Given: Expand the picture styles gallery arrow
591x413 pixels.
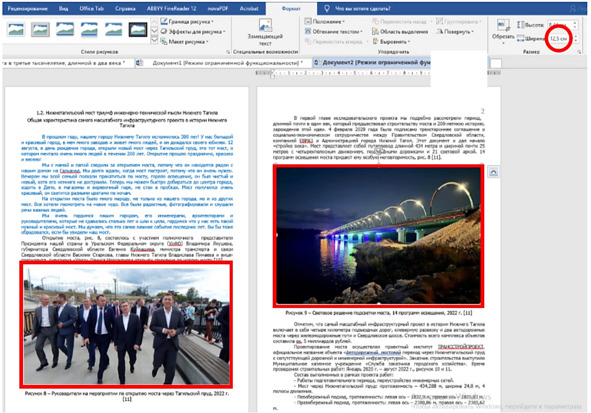Looking at the screenshot, I should pos(155,40).
